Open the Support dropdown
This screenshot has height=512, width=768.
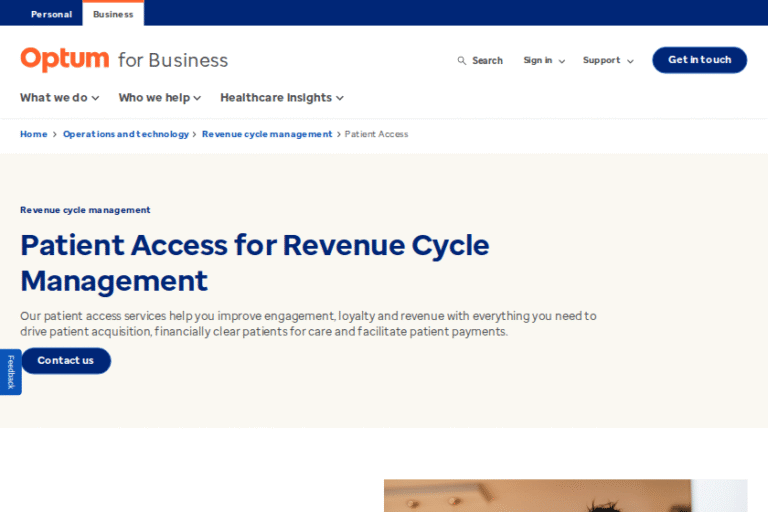[607, 61]
